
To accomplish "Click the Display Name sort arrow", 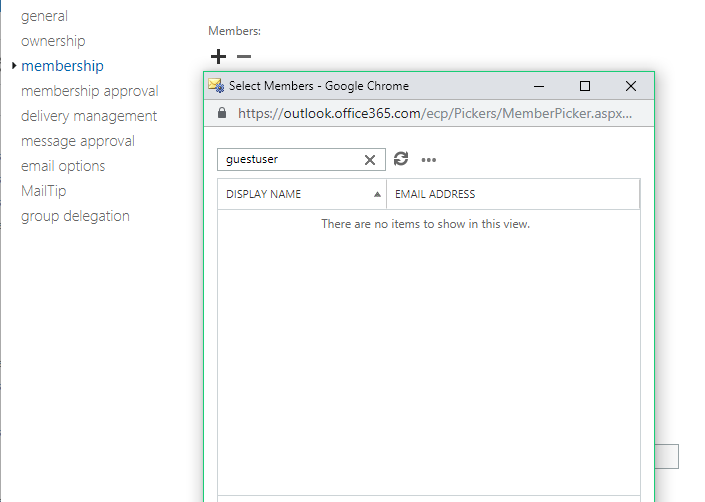I will pyautogui.click(x=377, y=195).
